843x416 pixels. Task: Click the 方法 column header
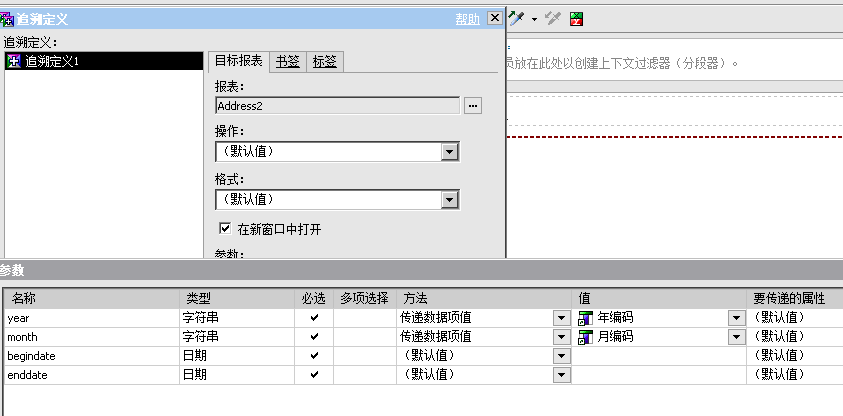point(484,298)
